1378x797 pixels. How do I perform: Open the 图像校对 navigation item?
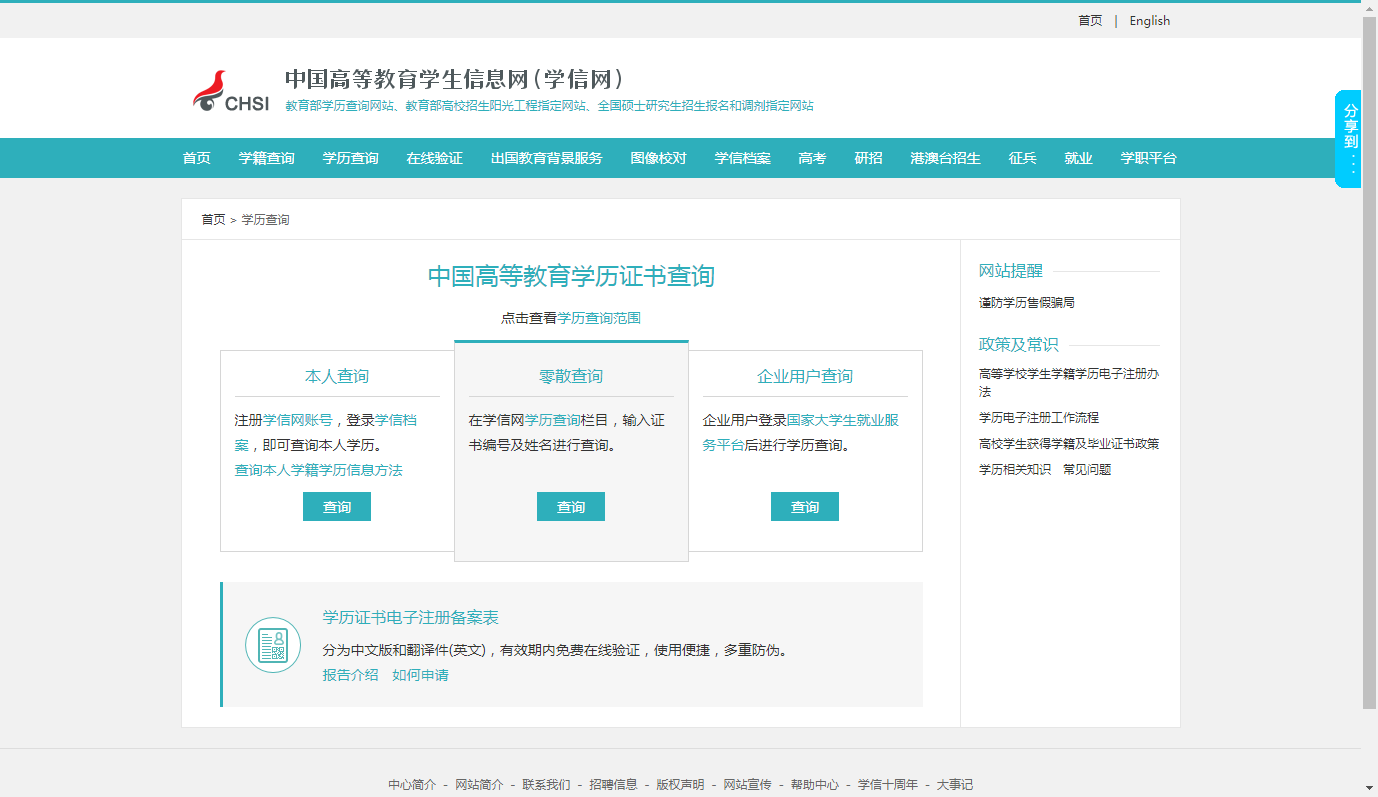click(659, 158)
